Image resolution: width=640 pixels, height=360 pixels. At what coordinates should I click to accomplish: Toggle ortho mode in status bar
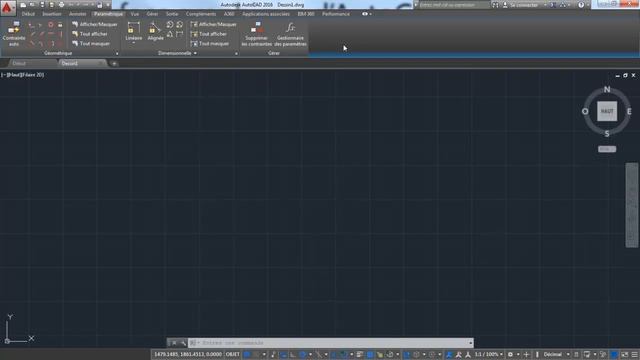[293, 354]
